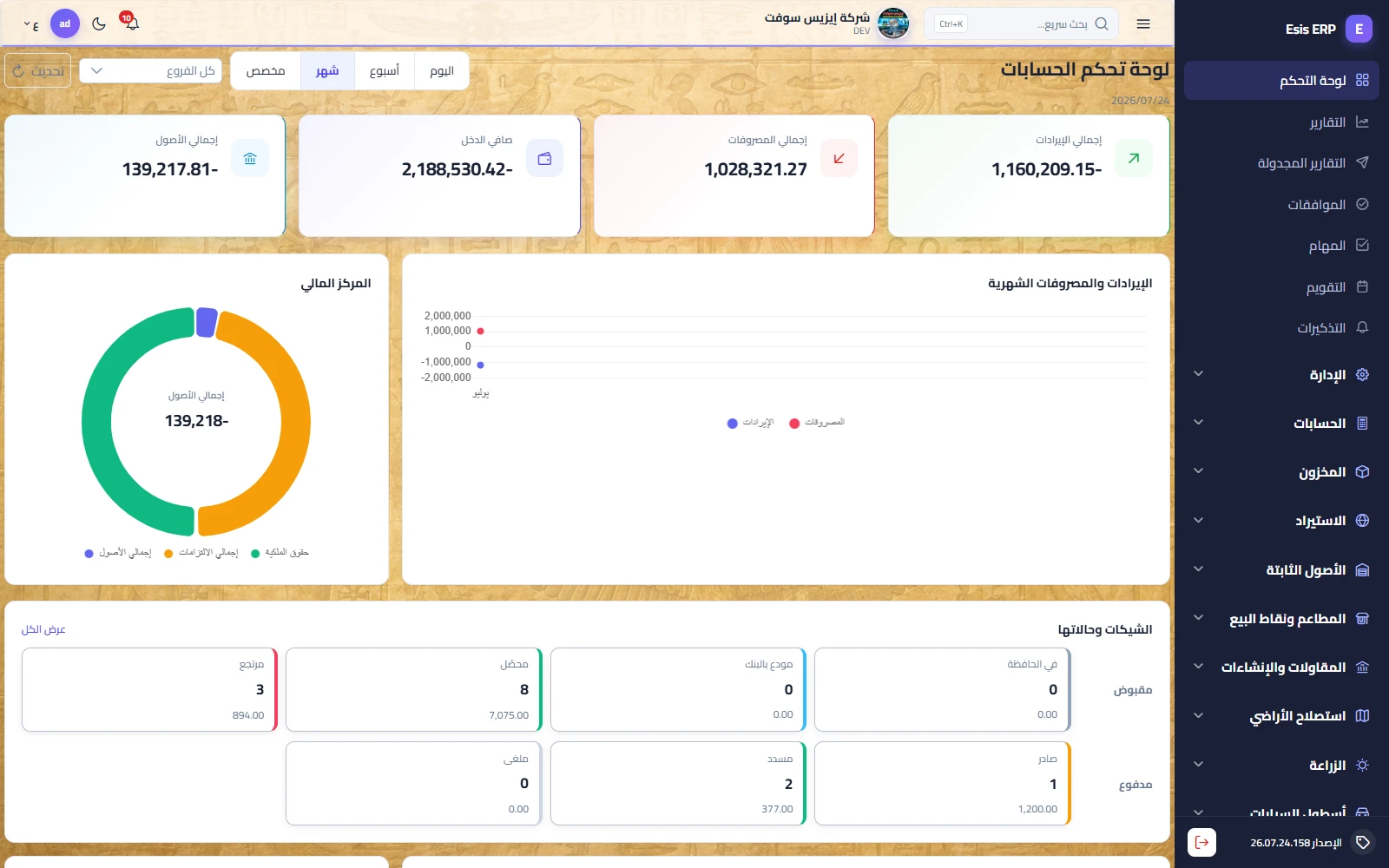Click المطاعم ونقاط البيع store icon
Image resolution: width=1389 pixels, height=868 pixels.
click(x=1362, y=619)
